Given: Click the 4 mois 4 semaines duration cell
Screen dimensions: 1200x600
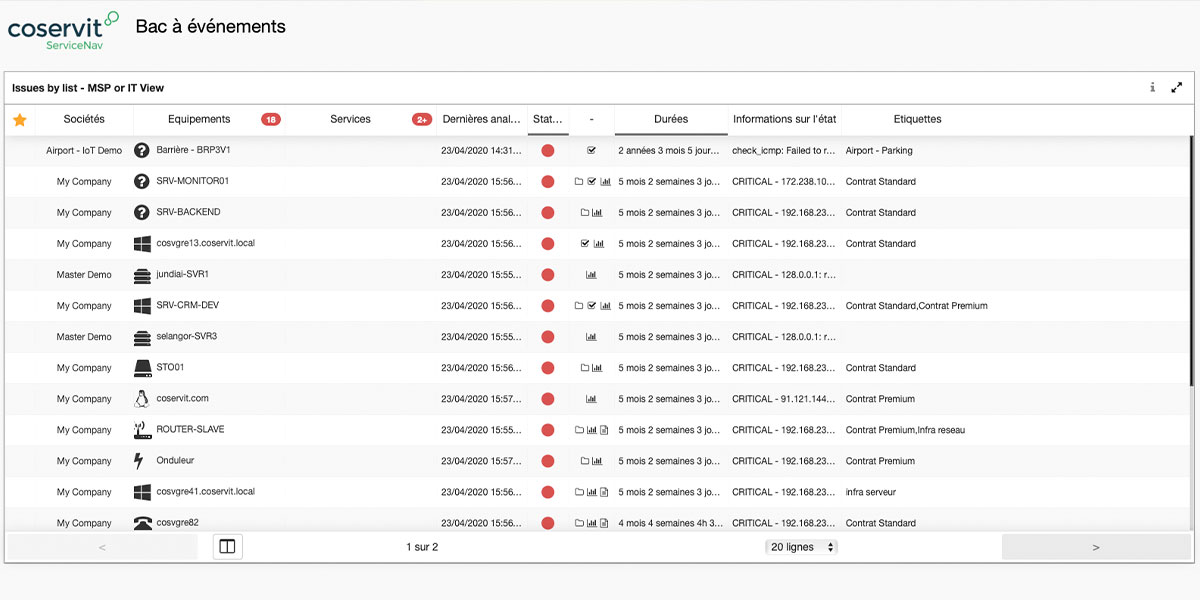Looking at the screenshot, I should point(669,523).
